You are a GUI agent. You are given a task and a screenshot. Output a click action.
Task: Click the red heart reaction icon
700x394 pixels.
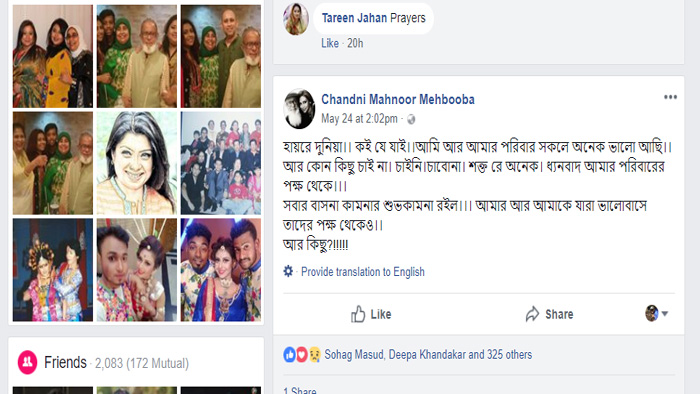point(302,355)
